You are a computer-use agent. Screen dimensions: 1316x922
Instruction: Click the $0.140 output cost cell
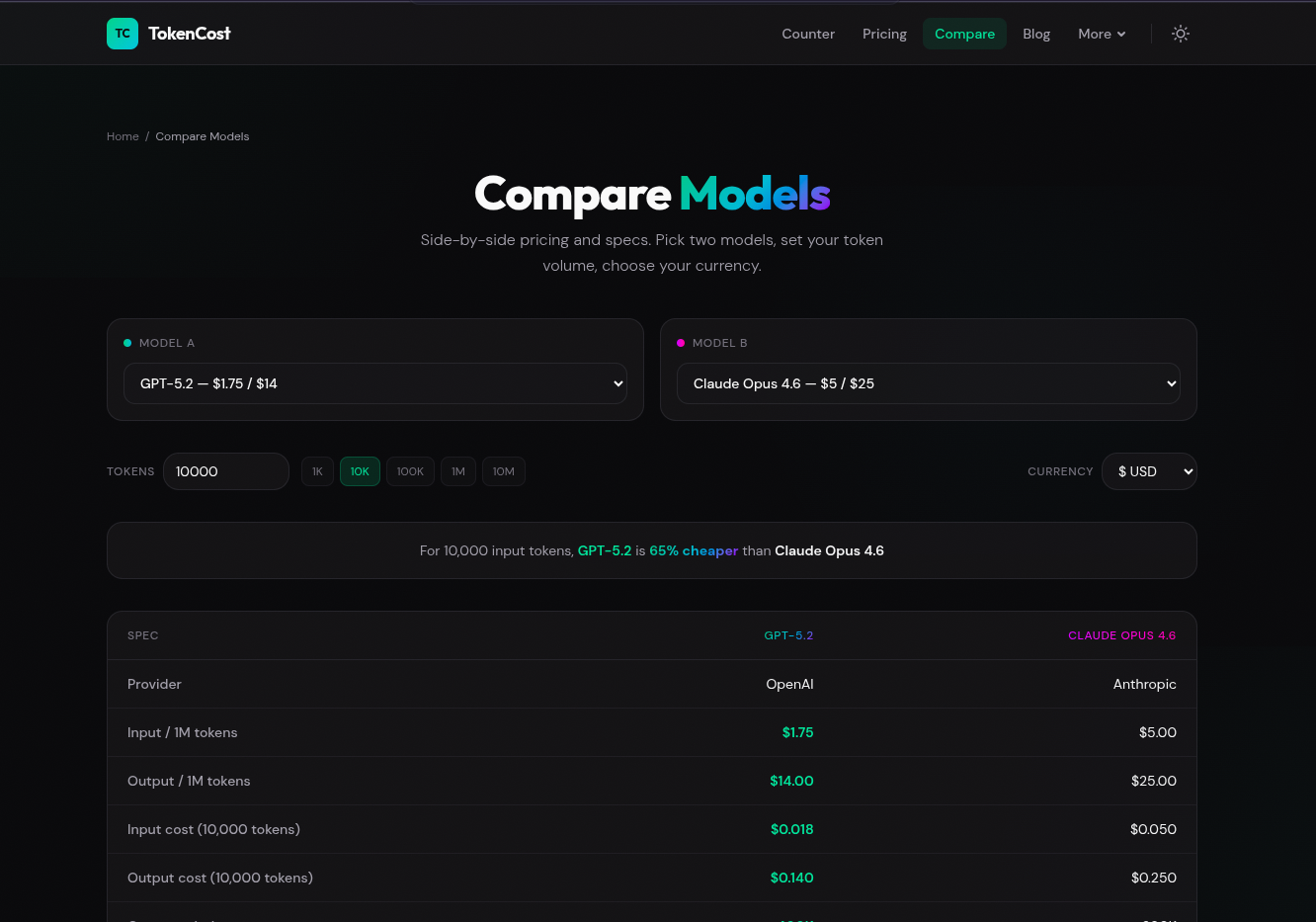[x=792, y=878]
